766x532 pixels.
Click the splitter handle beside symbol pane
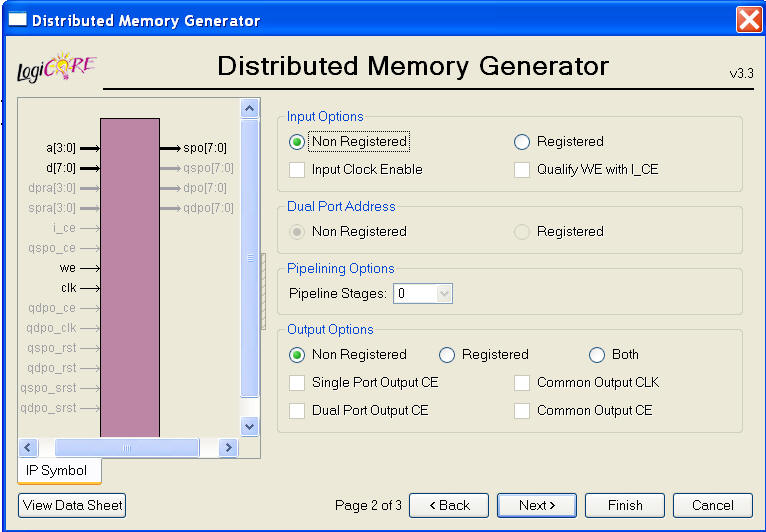click(x=264, y=291)
